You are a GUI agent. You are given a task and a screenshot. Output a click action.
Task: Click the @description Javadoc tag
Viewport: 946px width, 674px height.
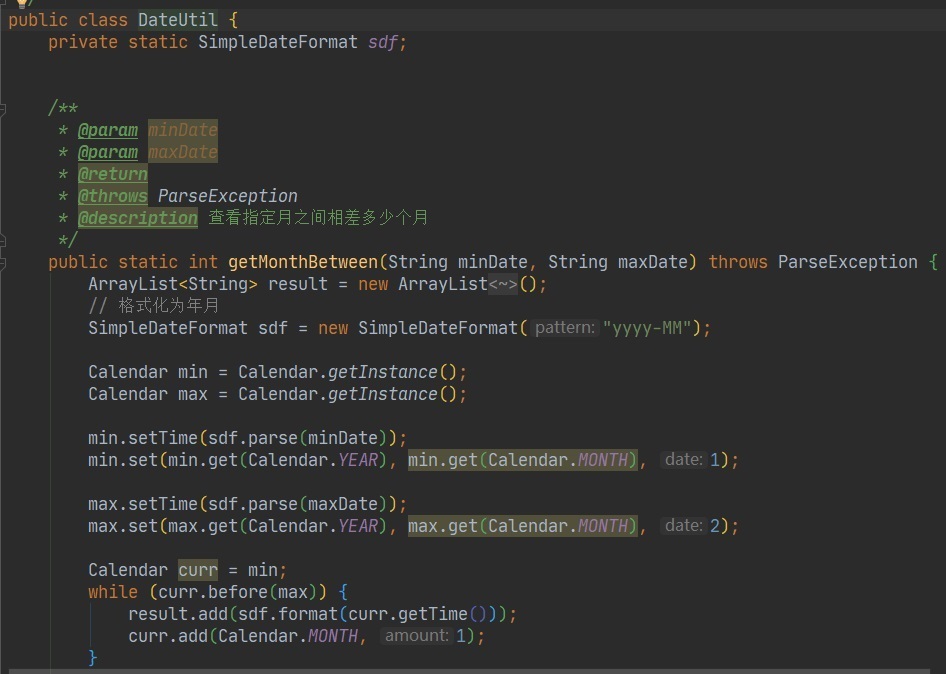point(138,218)
